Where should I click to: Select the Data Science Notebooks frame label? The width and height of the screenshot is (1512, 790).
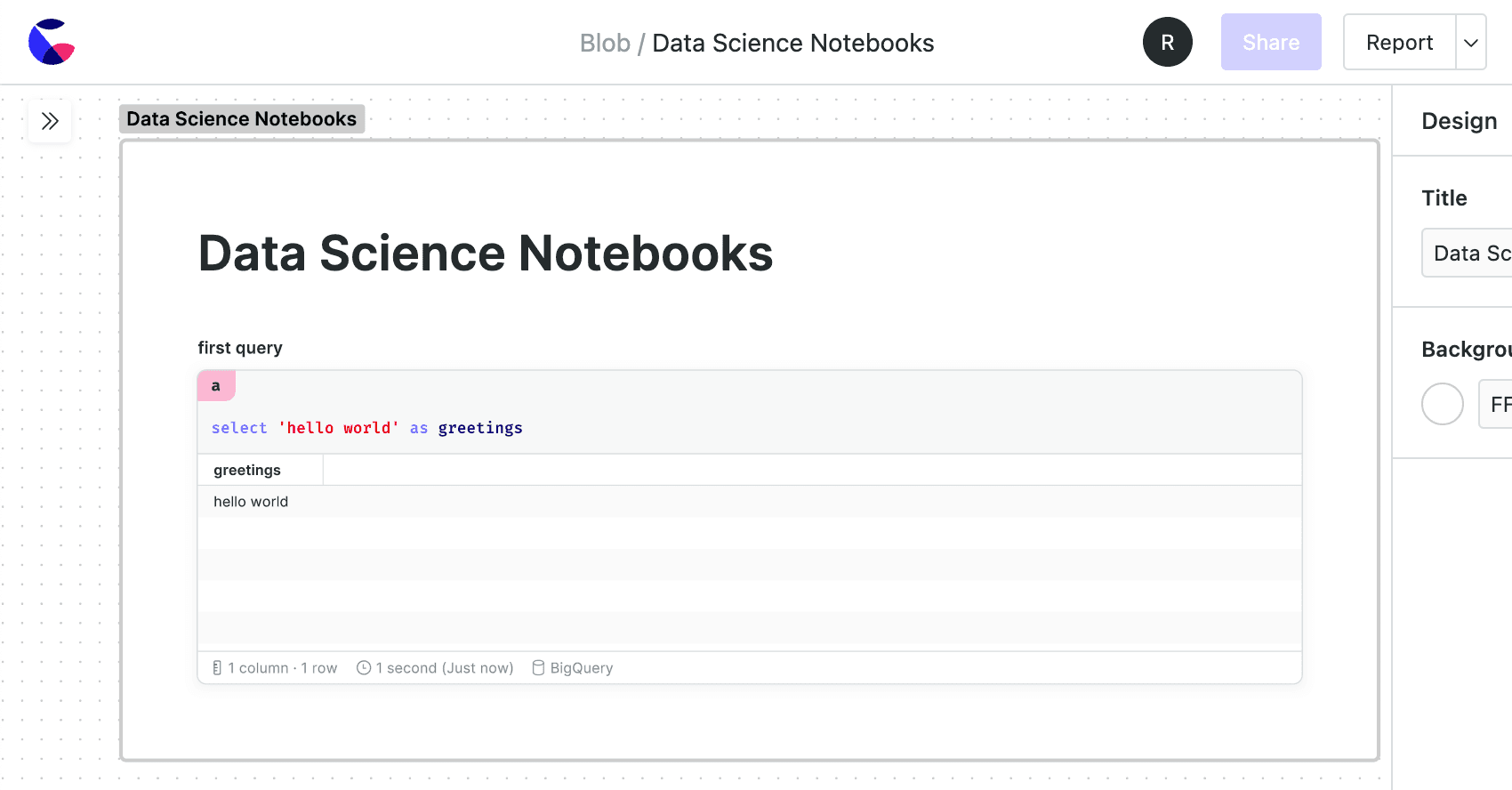[241, 119]
